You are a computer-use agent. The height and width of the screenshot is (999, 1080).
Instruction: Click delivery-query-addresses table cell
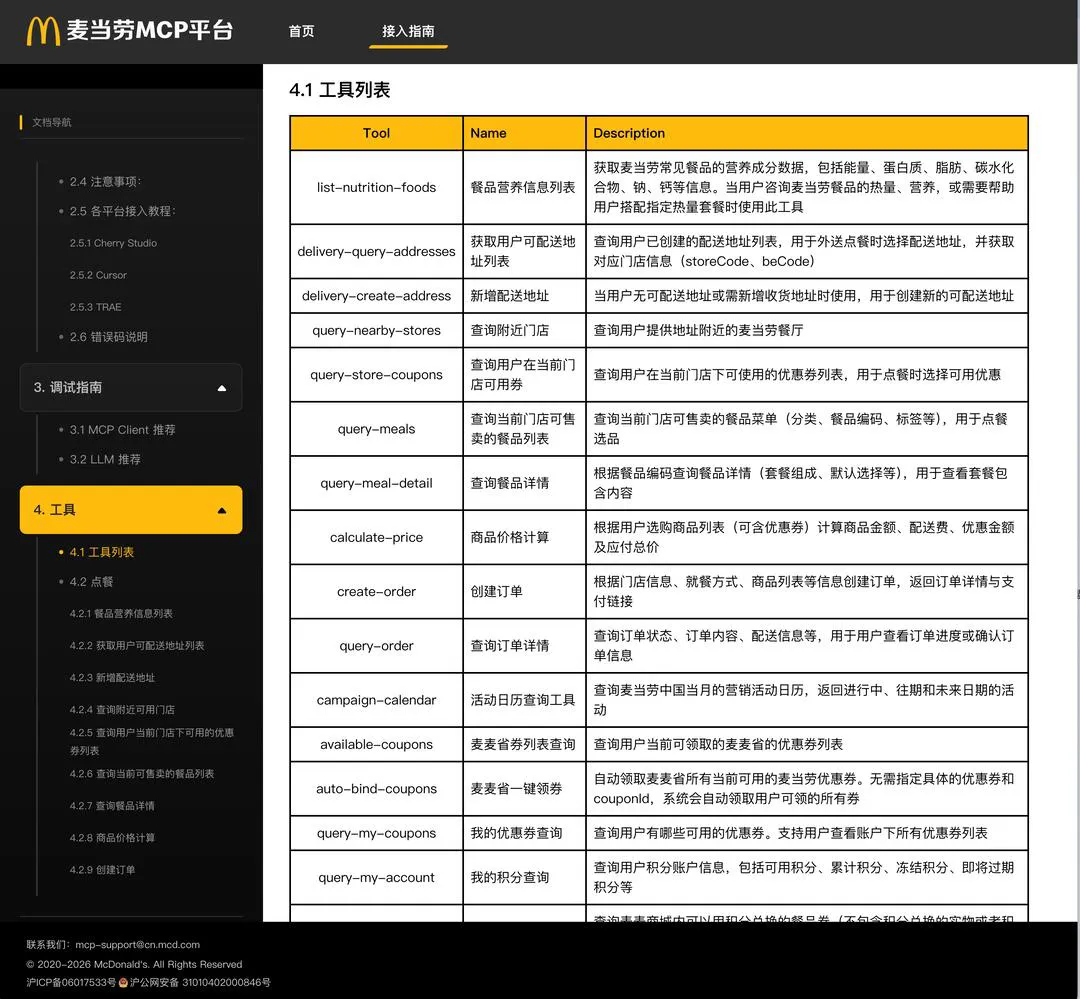click(376, 251)
